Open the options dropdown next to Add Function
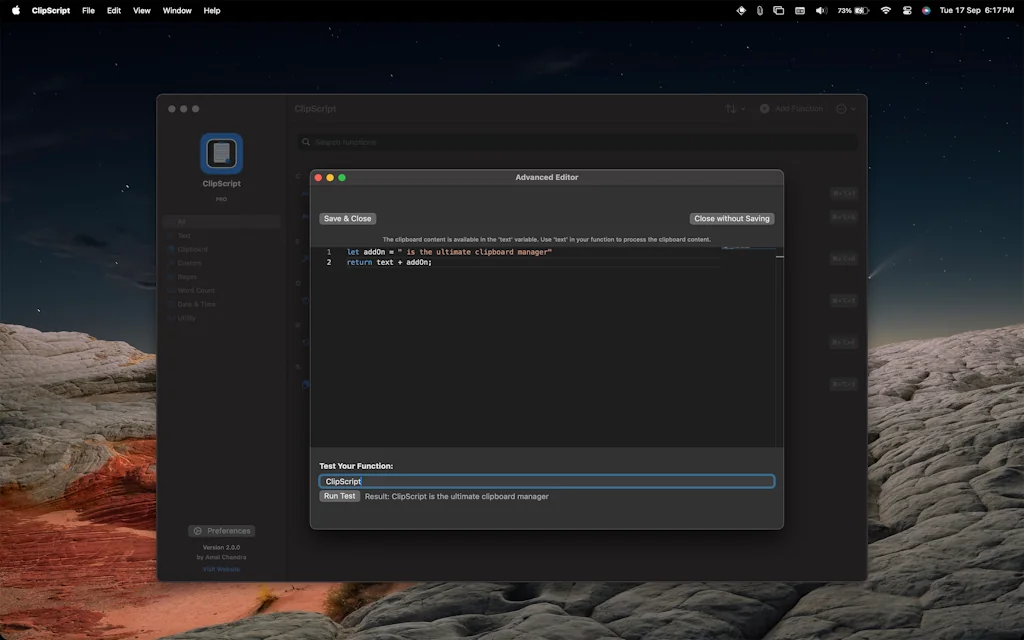 coord(842,108)
